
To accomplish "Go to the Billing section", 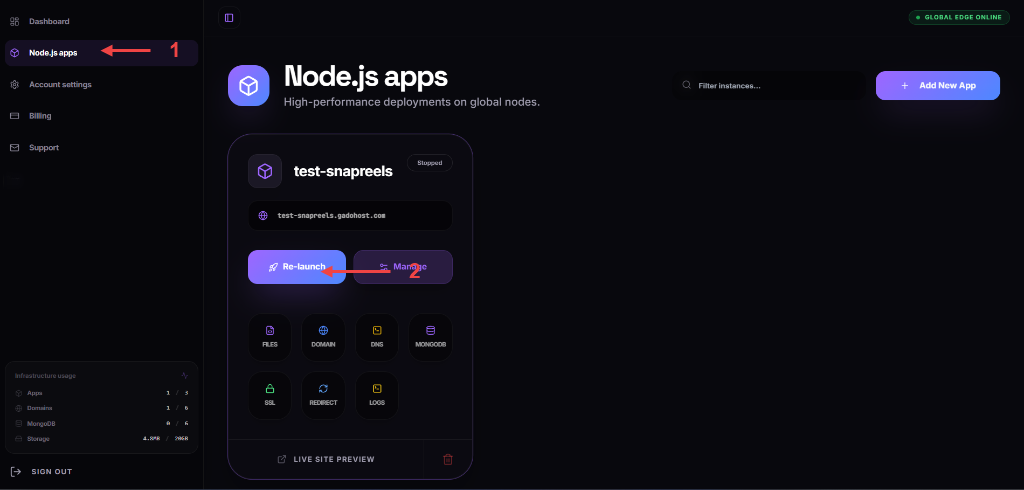I will coord(101,116).
